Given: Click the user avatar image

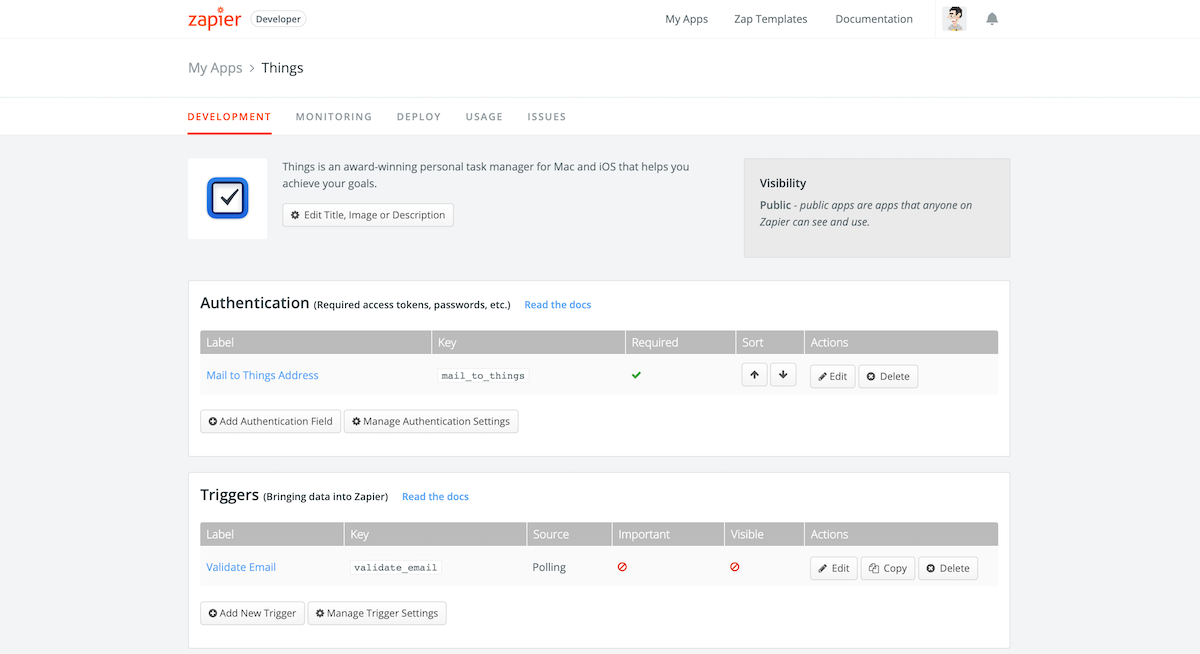Looking at the screenshot, I should (953, 17).
